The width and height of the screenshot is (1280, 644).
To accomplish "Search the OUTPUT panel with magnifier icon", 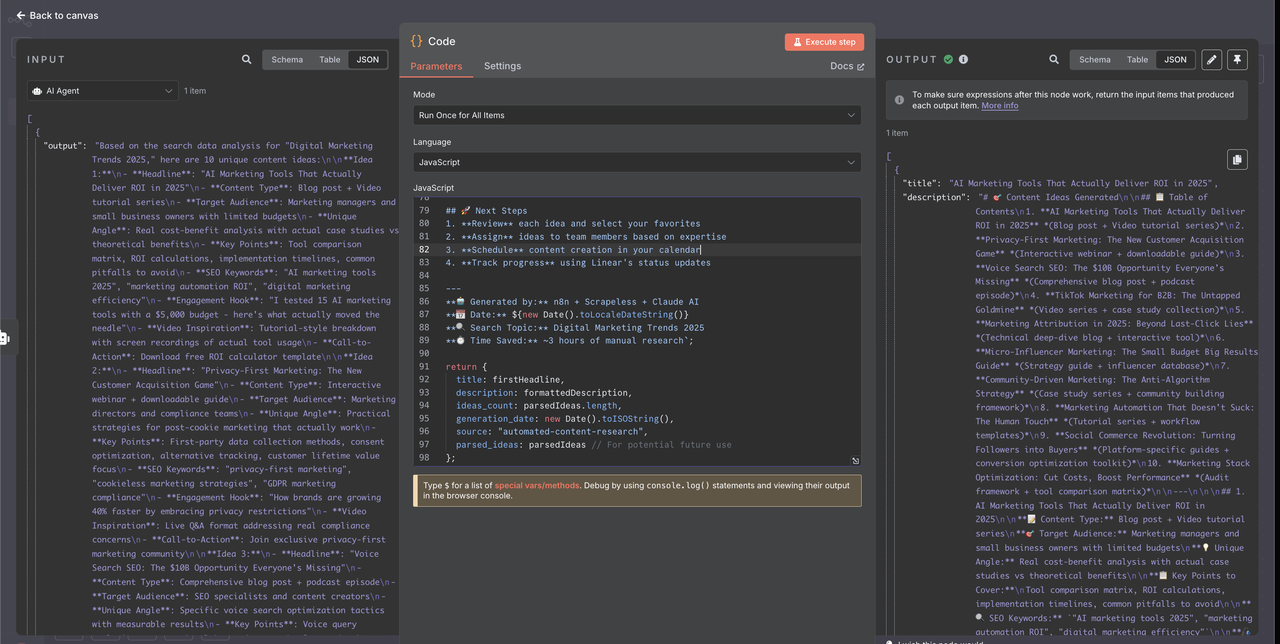I will tap(1054, 59).
